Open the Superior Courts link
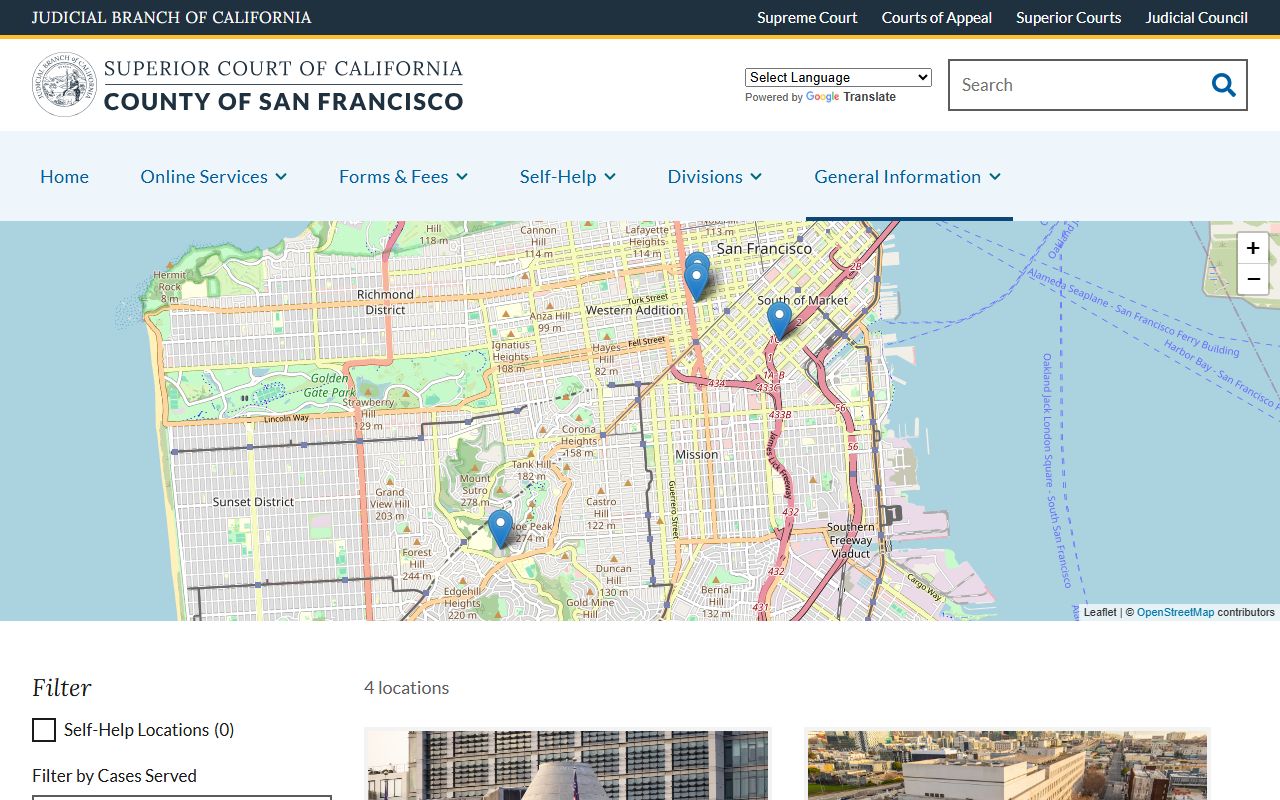Image resolution: width=1280 pixels, height=800 pixels. pos(1068,17)
